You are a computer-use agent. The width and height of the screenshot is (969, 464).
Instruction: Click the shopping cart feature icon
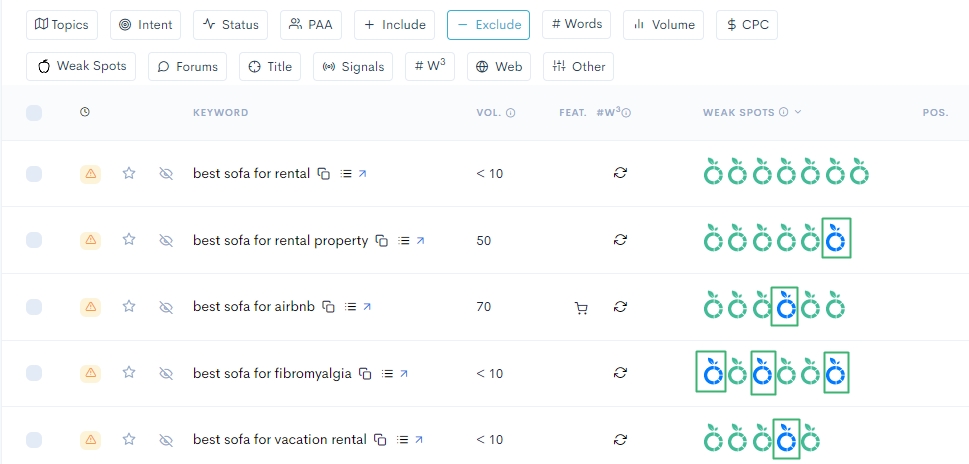(581, 308)
